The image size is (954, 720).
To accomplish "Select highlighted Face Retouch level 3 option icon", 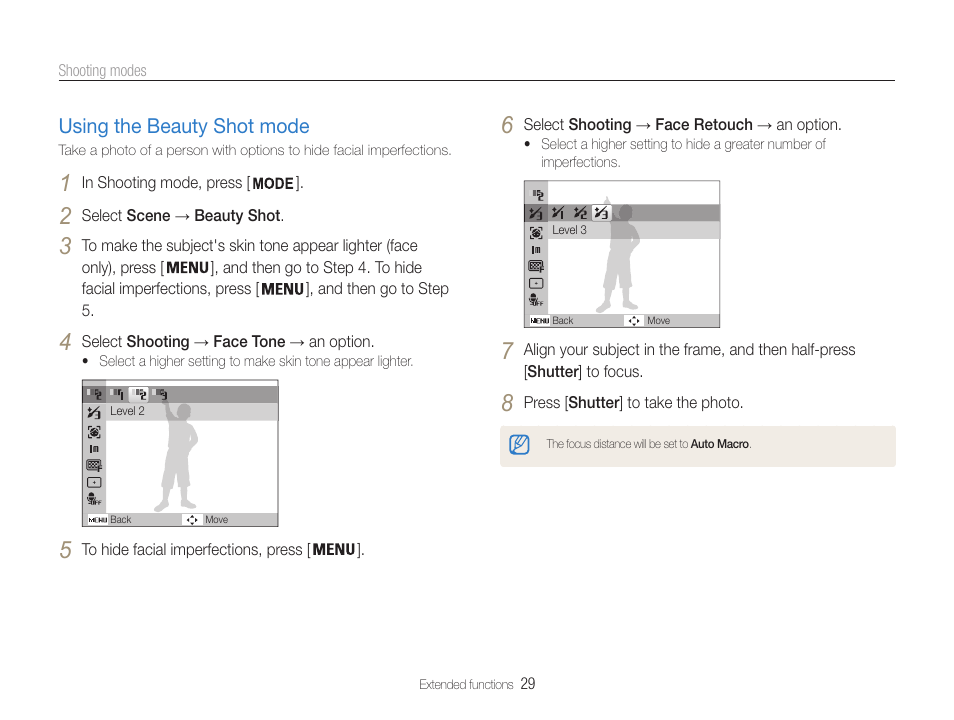I will tap(601, 212).
